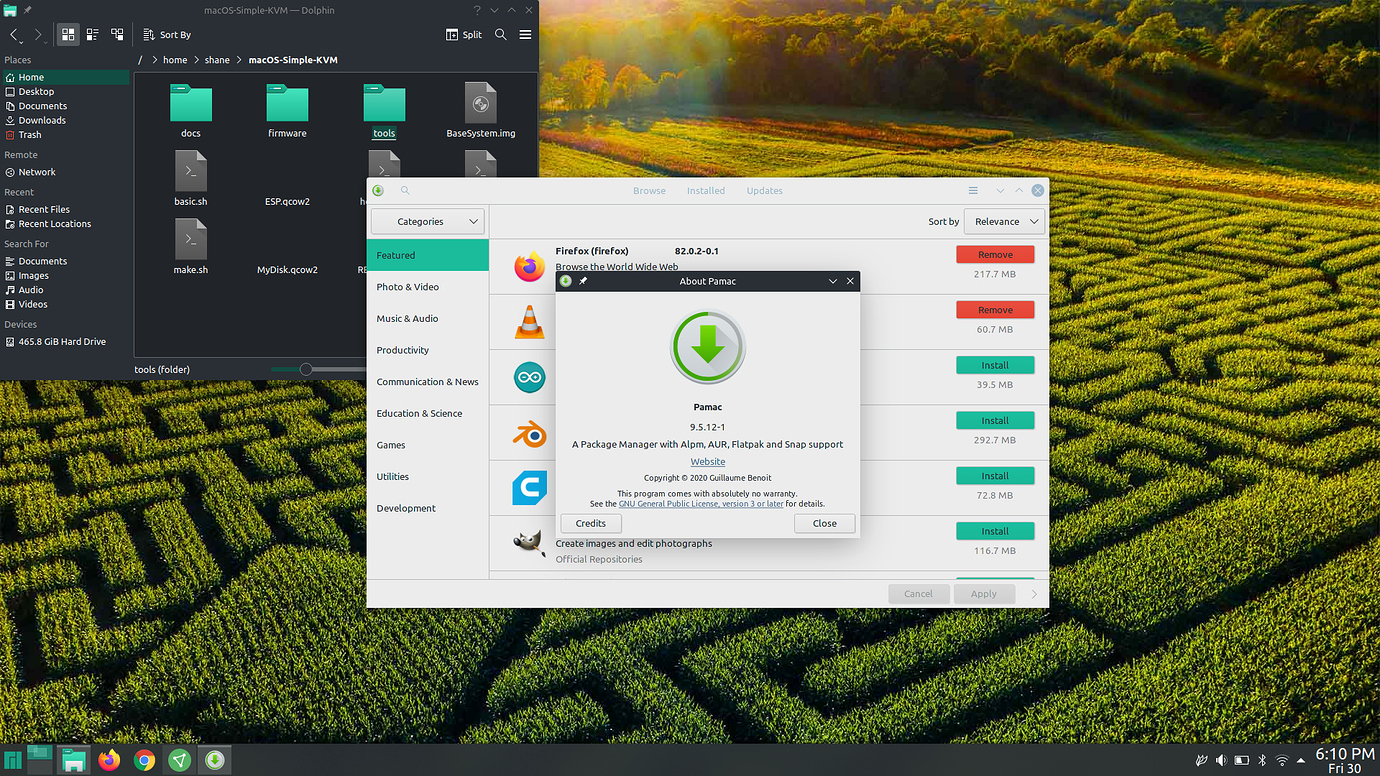Select Utilities category
Screen dimensions: 1380x776
pyautogui.click(x=428, y=477)
